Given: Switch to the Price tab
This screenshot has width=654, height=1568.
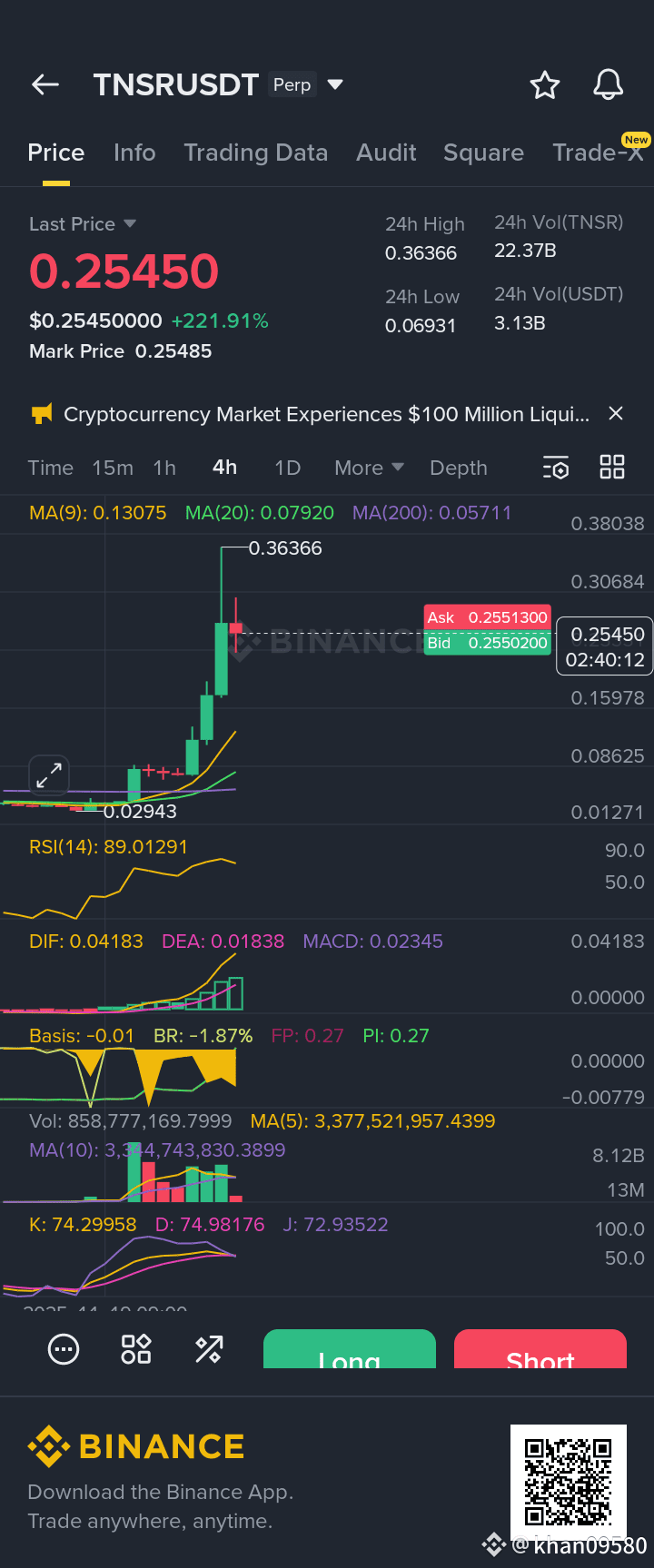Looking at the screenshot, I should [x=56, y=153].
